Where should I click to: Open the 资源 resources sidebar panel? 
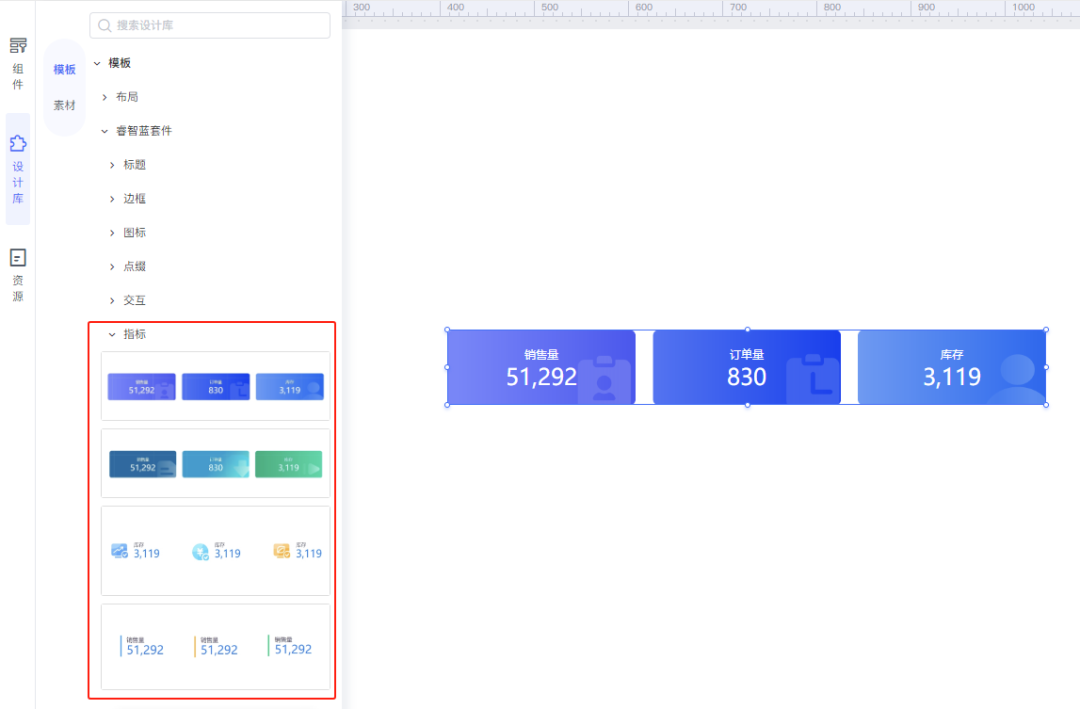click(18, 275)
